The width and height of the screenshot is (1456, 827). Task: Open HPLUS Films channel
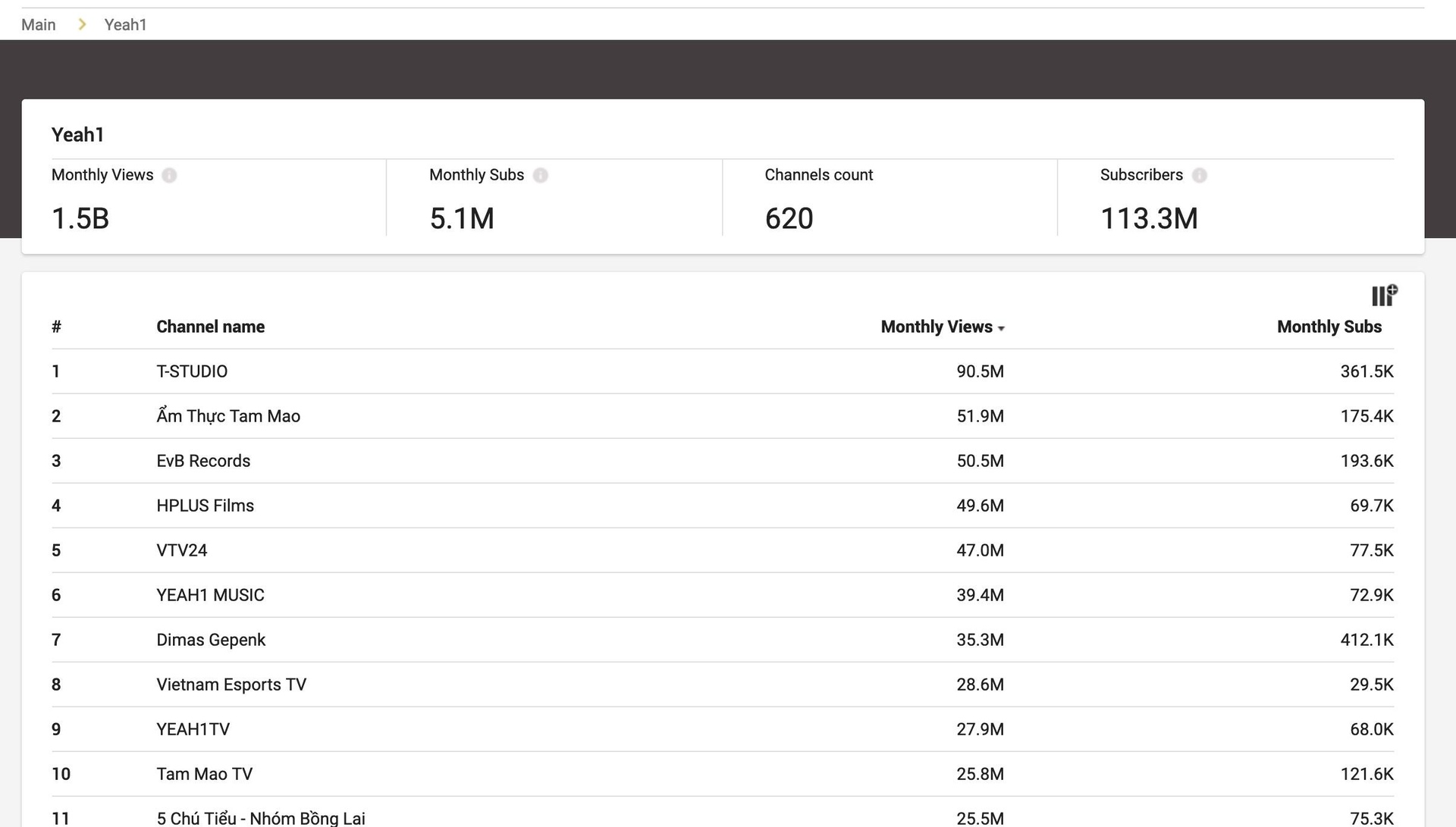205,506
